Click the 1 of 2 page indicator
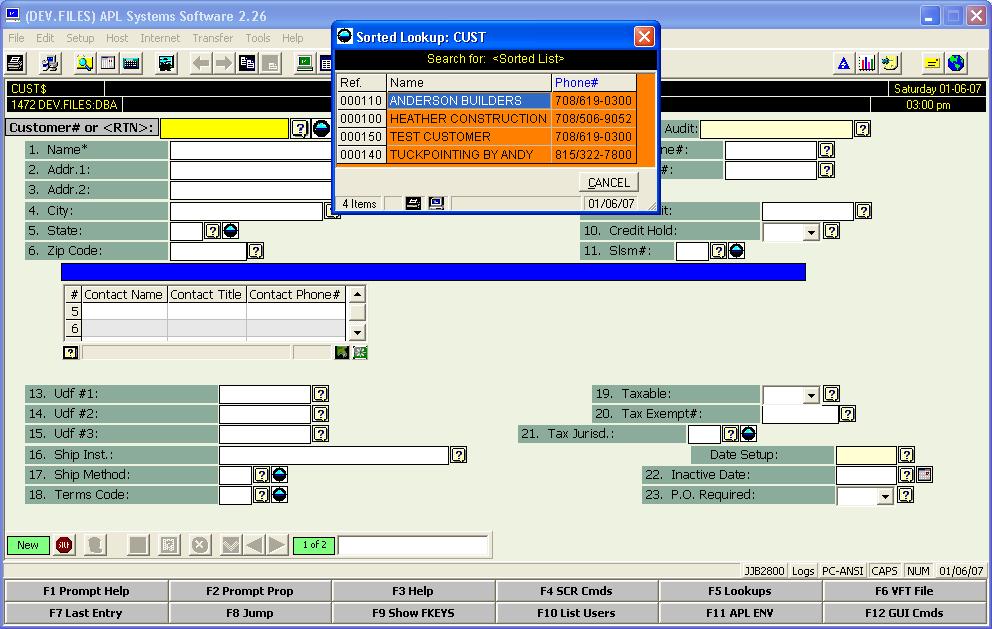The width and height of the screenshot is (992, 629). pos(314,545)
